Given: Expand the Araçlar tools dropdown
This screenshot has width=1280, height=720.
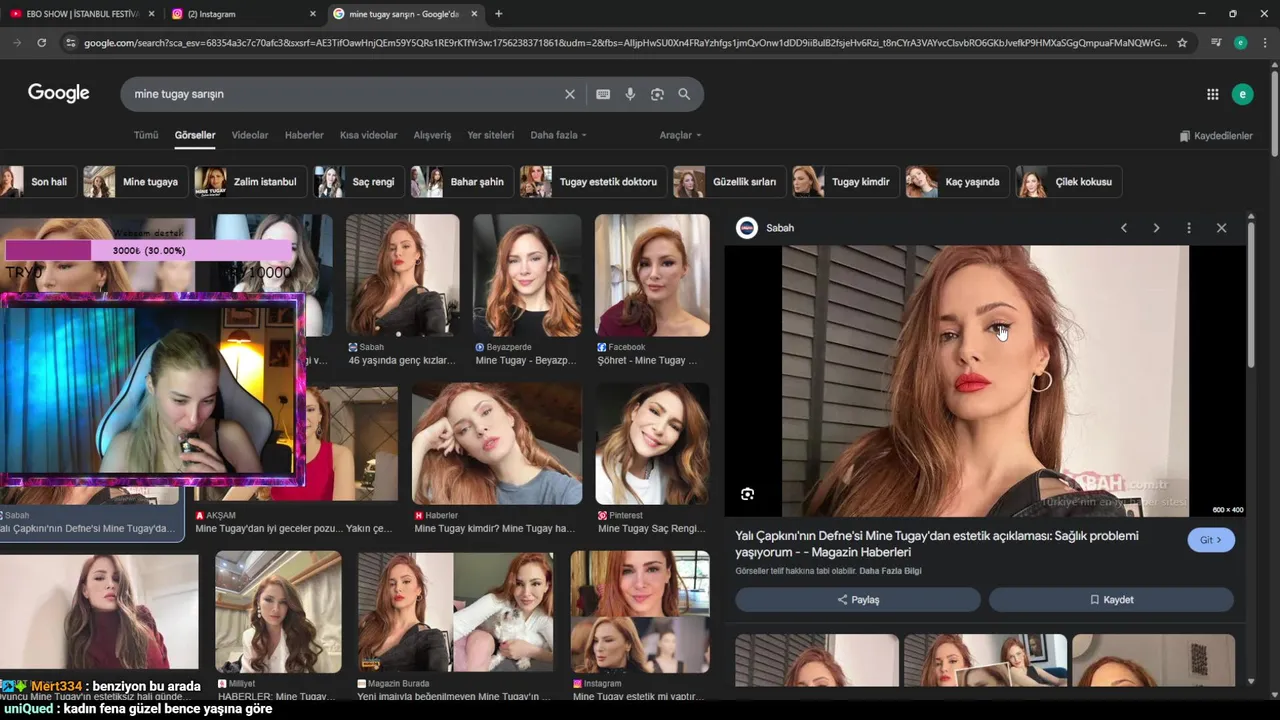Looking at the screenshot, I should (x=680, y=135).
